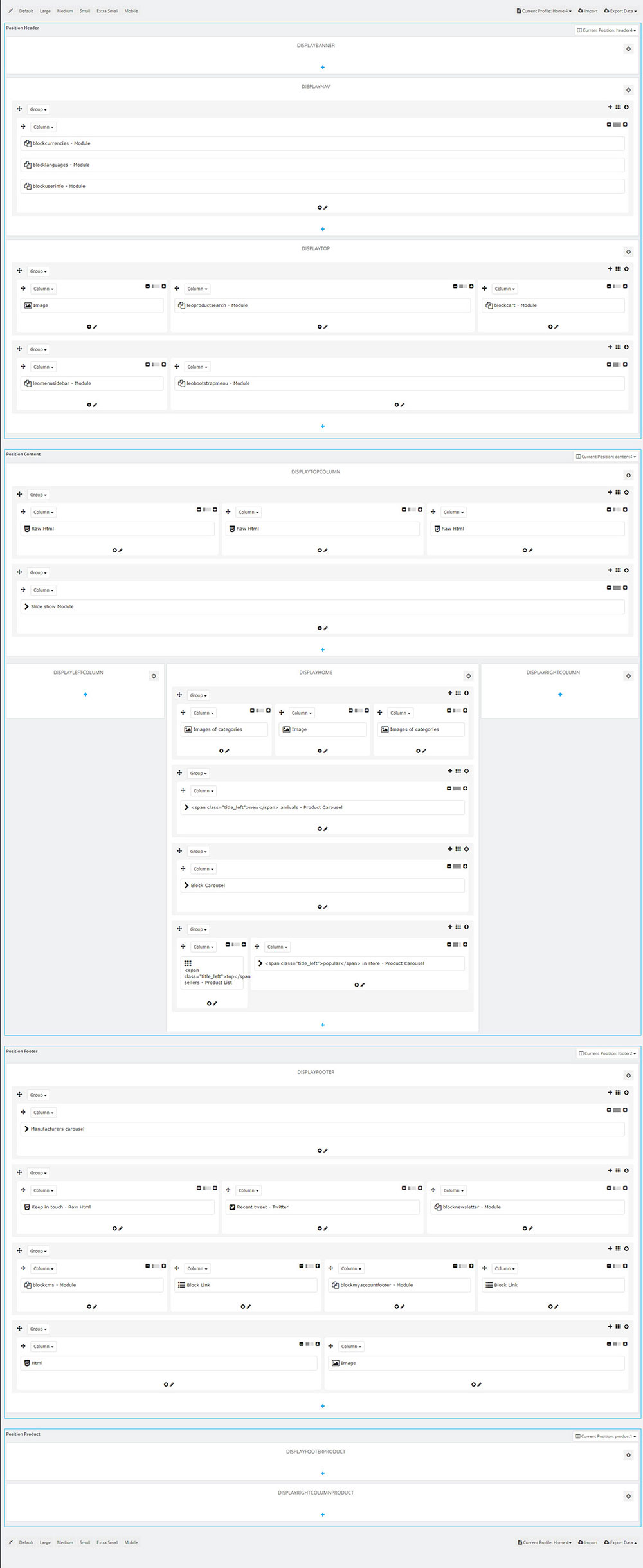
Task: Switch to the Mobile view in the top toolbar
Action: coord(131,11)
